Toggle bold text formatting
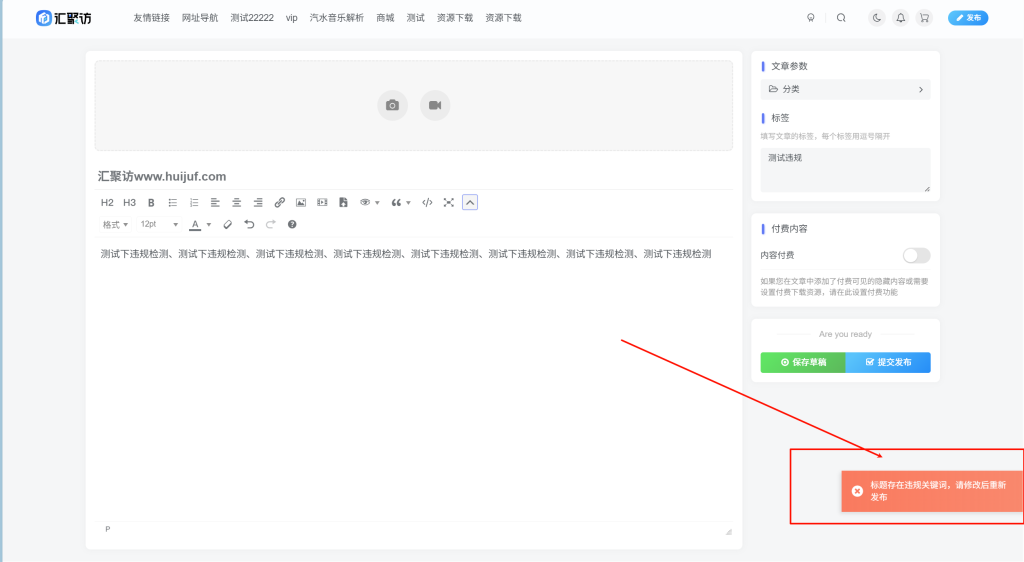 coord(151,203)
